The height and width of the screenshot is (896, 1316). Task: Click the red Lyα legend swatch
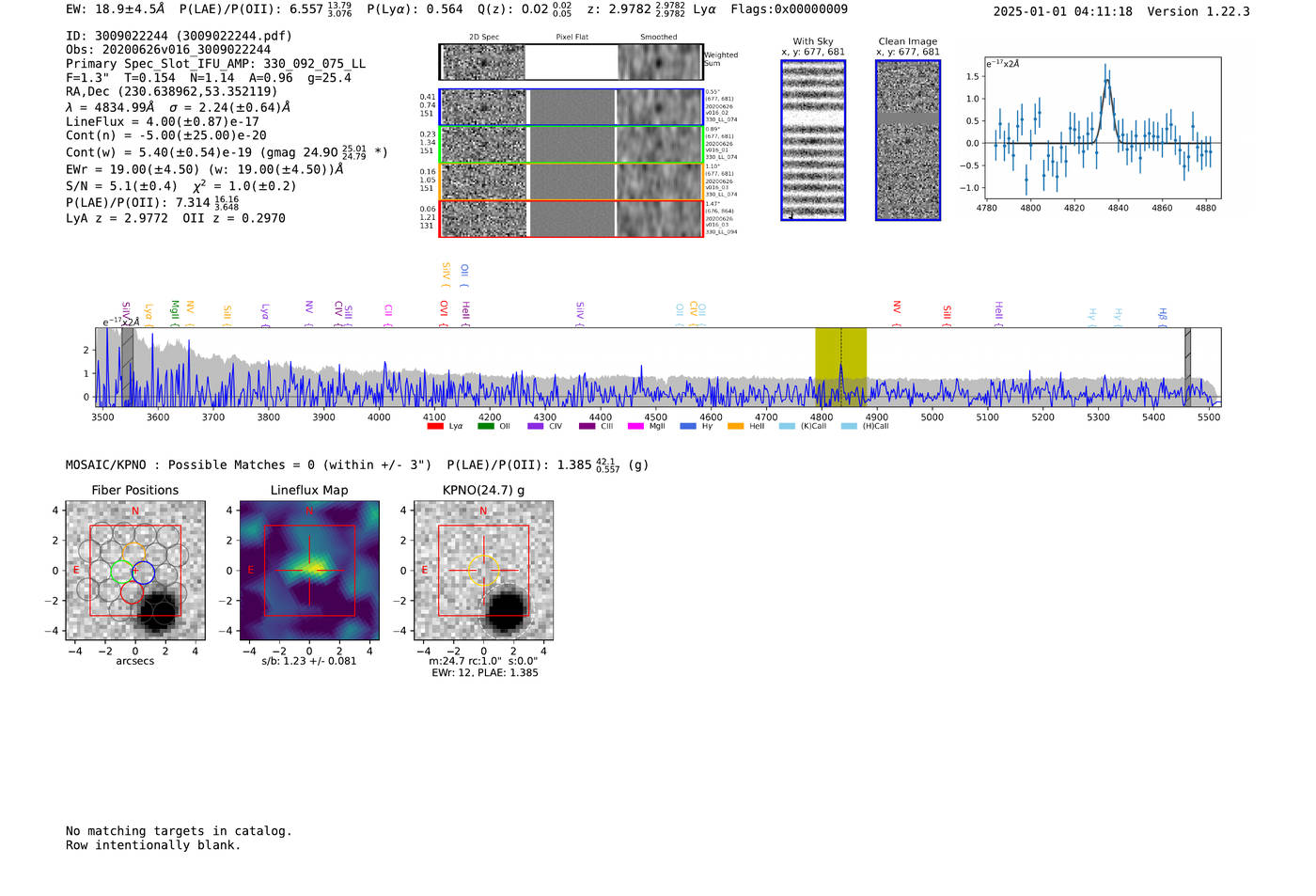click(x=435, y=427)
